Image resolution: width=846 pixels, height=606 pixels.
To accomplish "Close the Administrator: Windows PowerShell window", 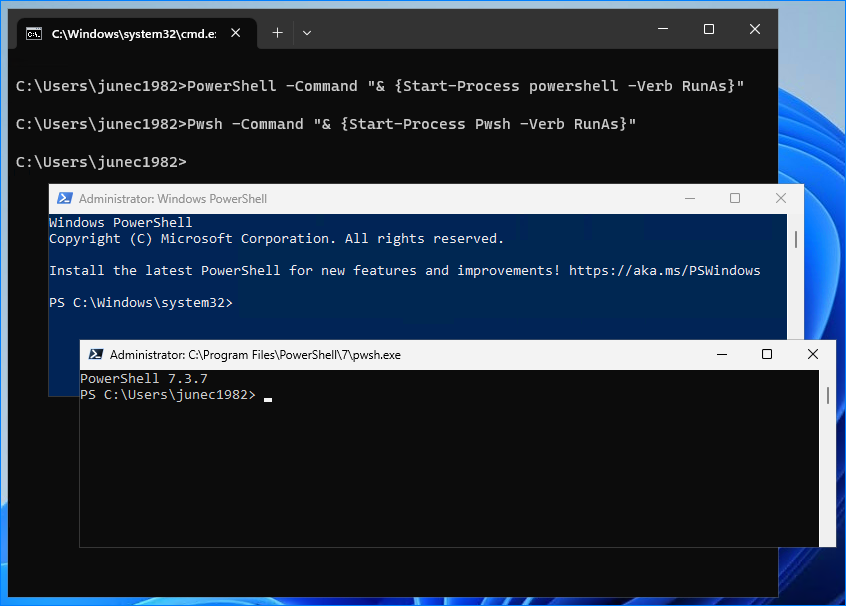I will tap(781, 198).
